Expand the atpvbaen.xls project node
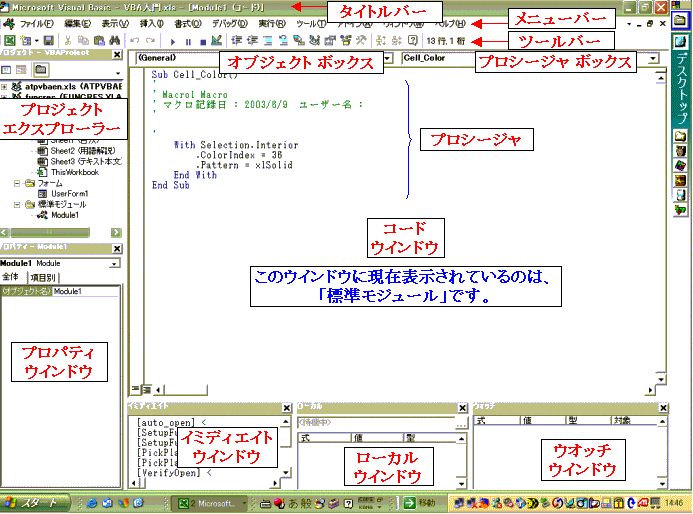 tap(5, 88)
